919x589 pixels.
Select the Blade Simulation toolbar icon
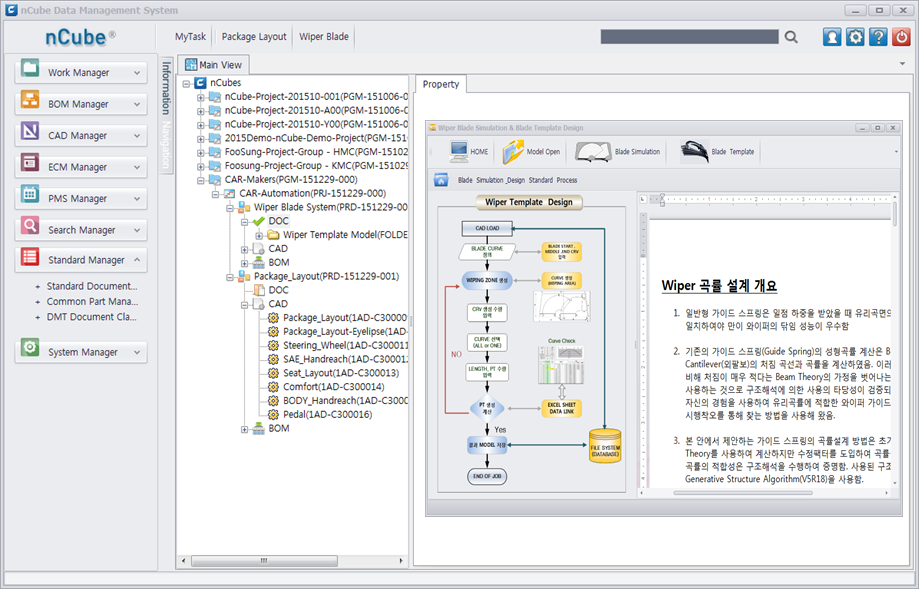point(591,152)
